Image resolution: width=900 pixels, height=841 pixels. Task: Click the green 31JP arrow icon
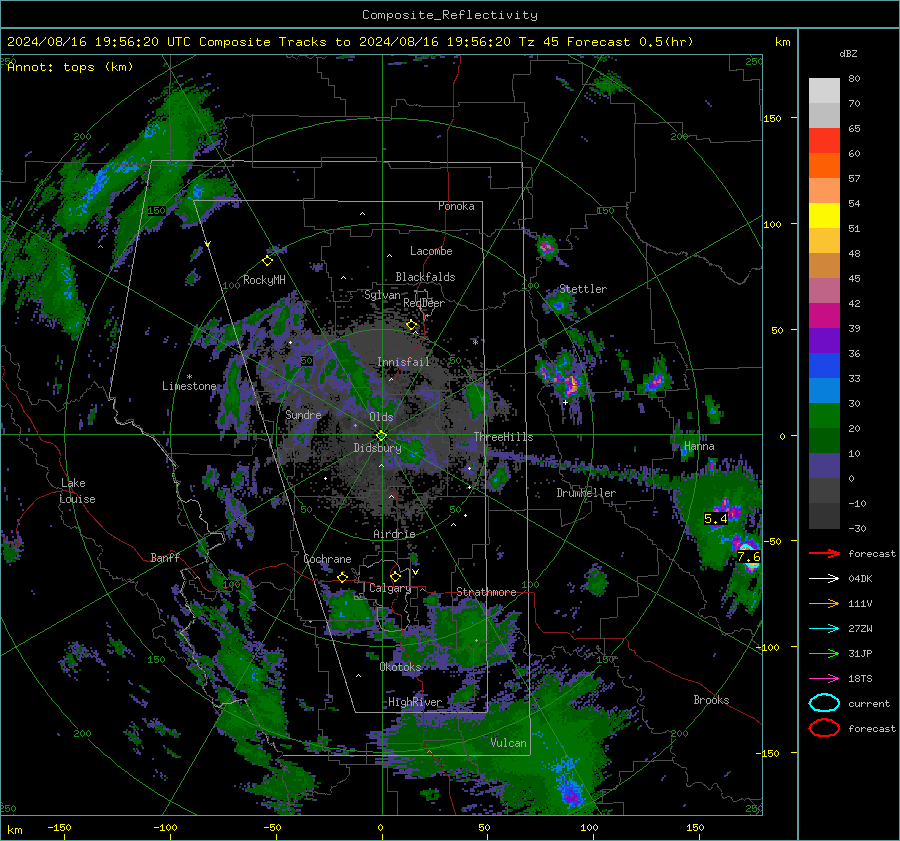coord(824,653)
